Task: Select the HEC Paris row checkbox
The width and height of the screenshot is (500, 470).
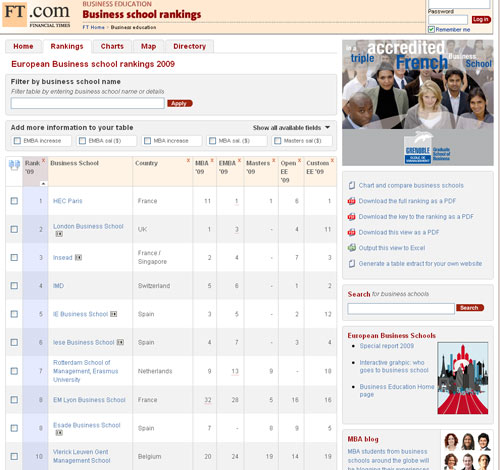Action: (x=14, y=201)
